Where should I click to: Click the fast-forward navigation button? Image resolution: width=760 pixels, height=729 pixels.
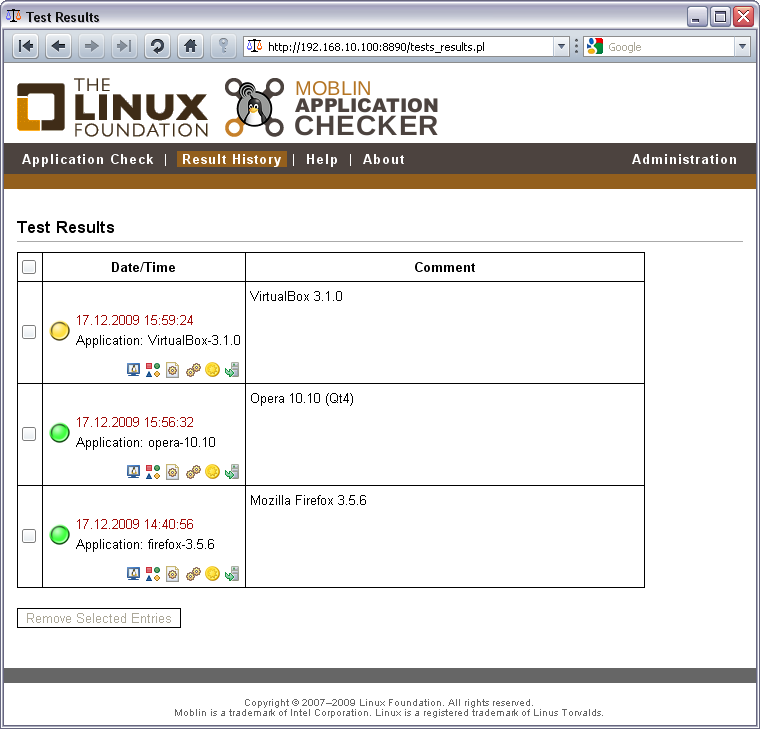[x=124, y=46]
